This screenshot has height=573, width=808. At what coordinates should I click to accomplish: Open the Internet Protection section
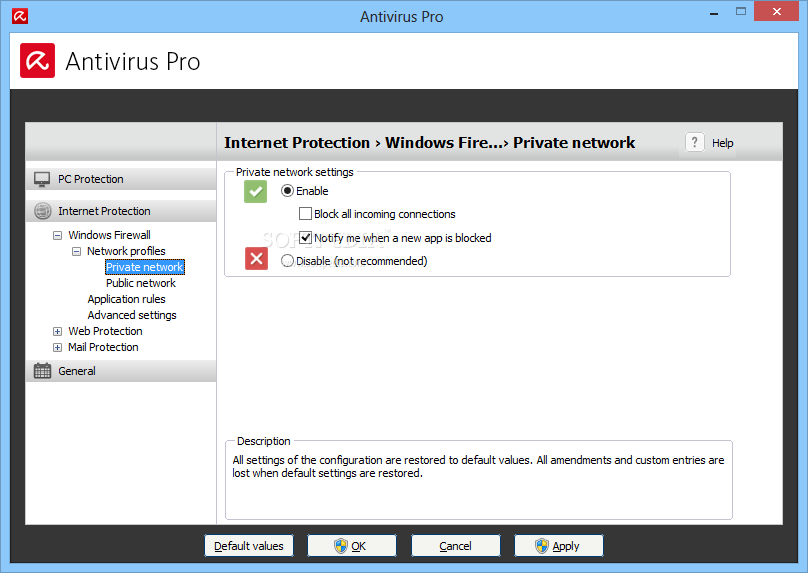click(121, 211)
